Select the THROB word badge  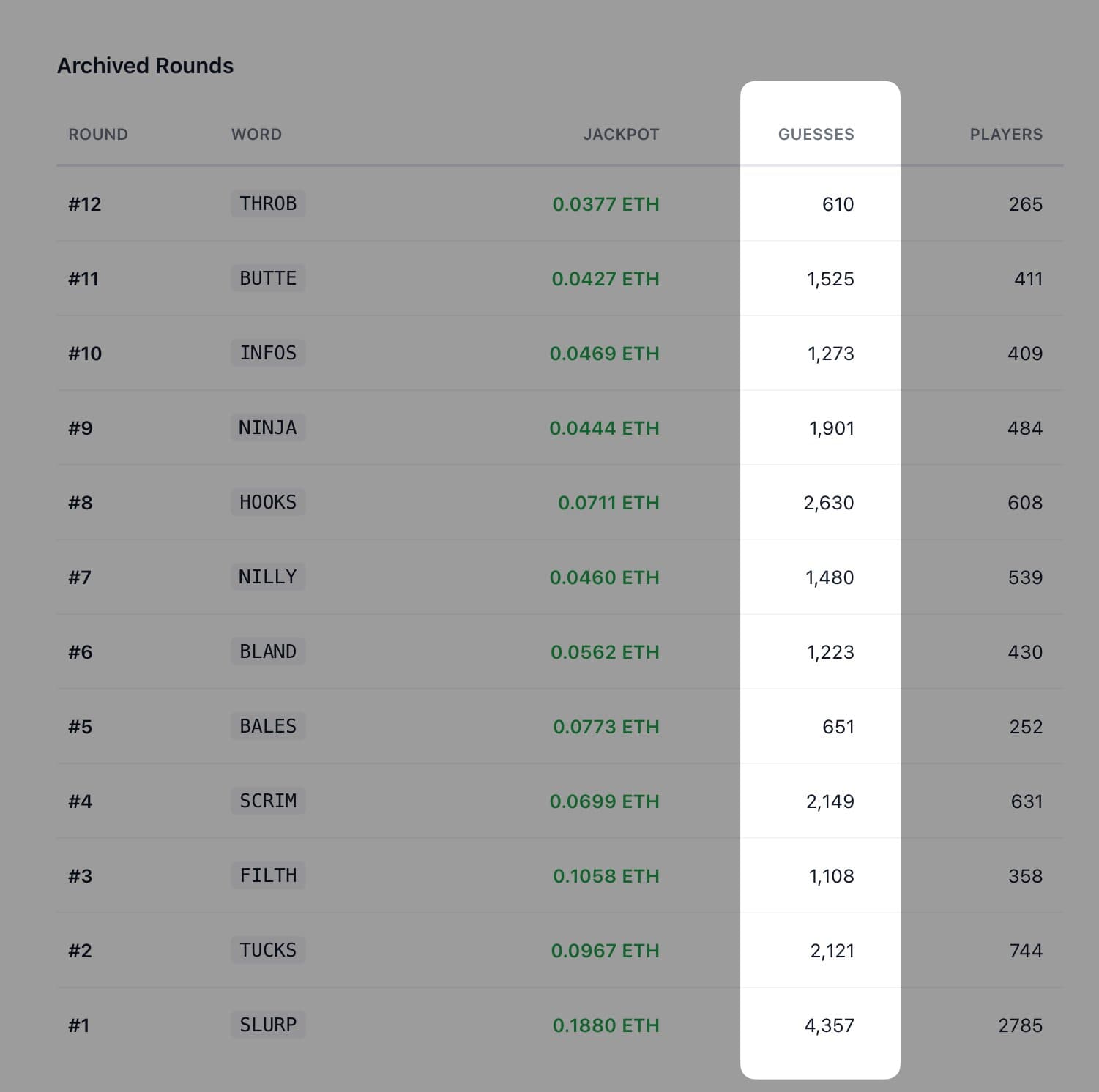tap(268, 203)
